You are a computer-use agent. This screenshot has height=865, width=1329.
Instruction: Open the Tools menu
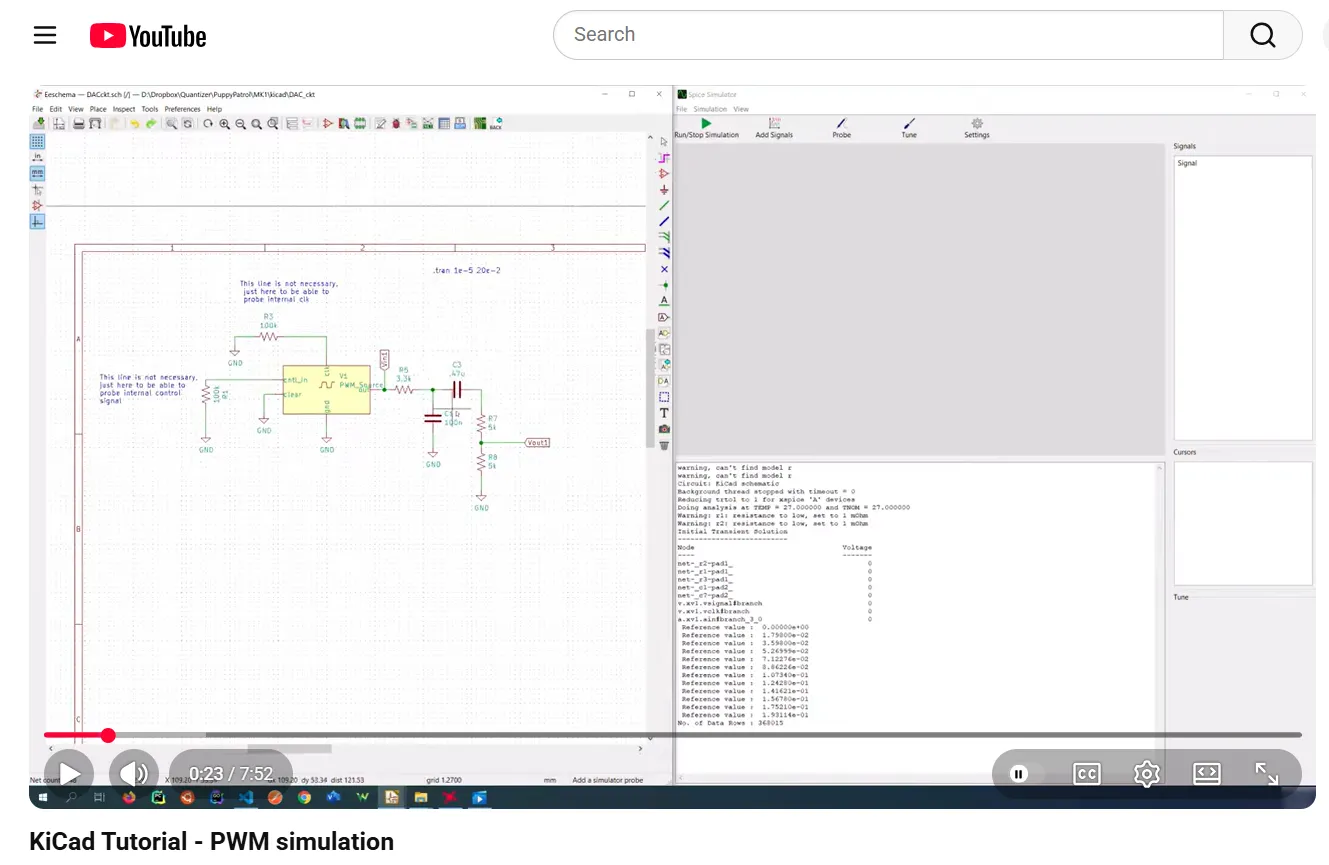click(x=150, y=109)
